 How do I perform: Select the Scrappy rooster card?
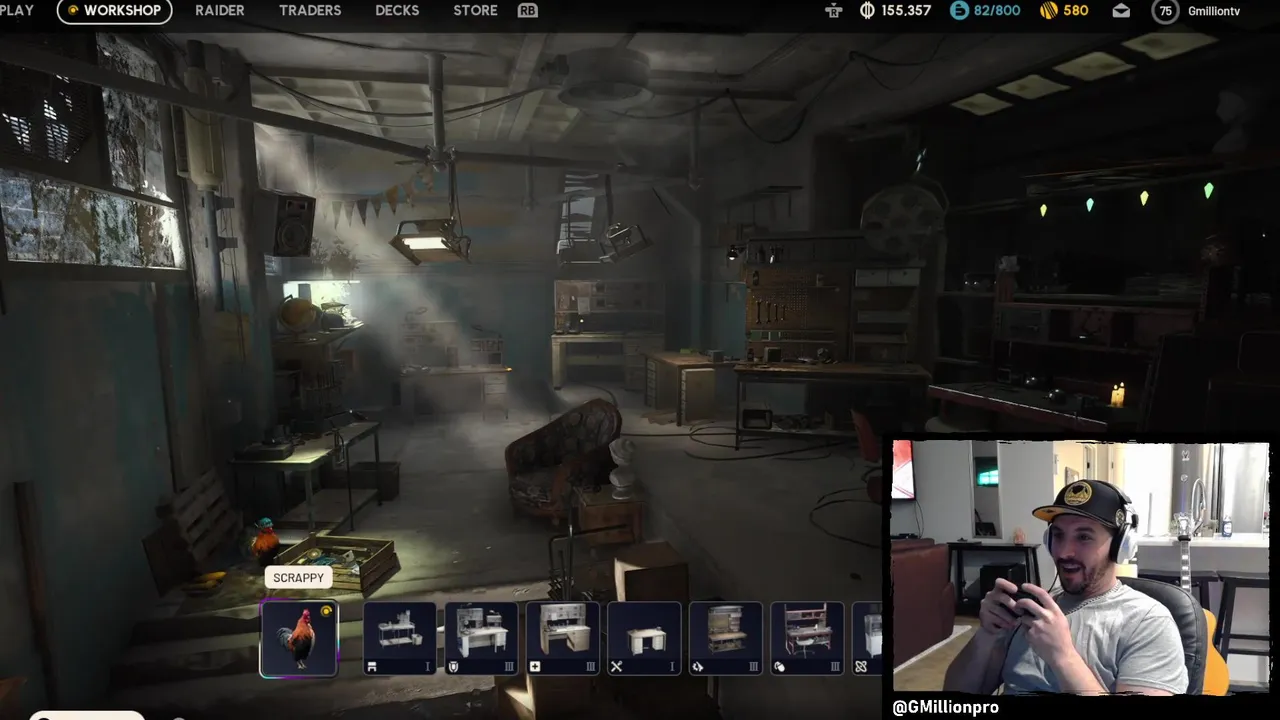click(299, 639)
